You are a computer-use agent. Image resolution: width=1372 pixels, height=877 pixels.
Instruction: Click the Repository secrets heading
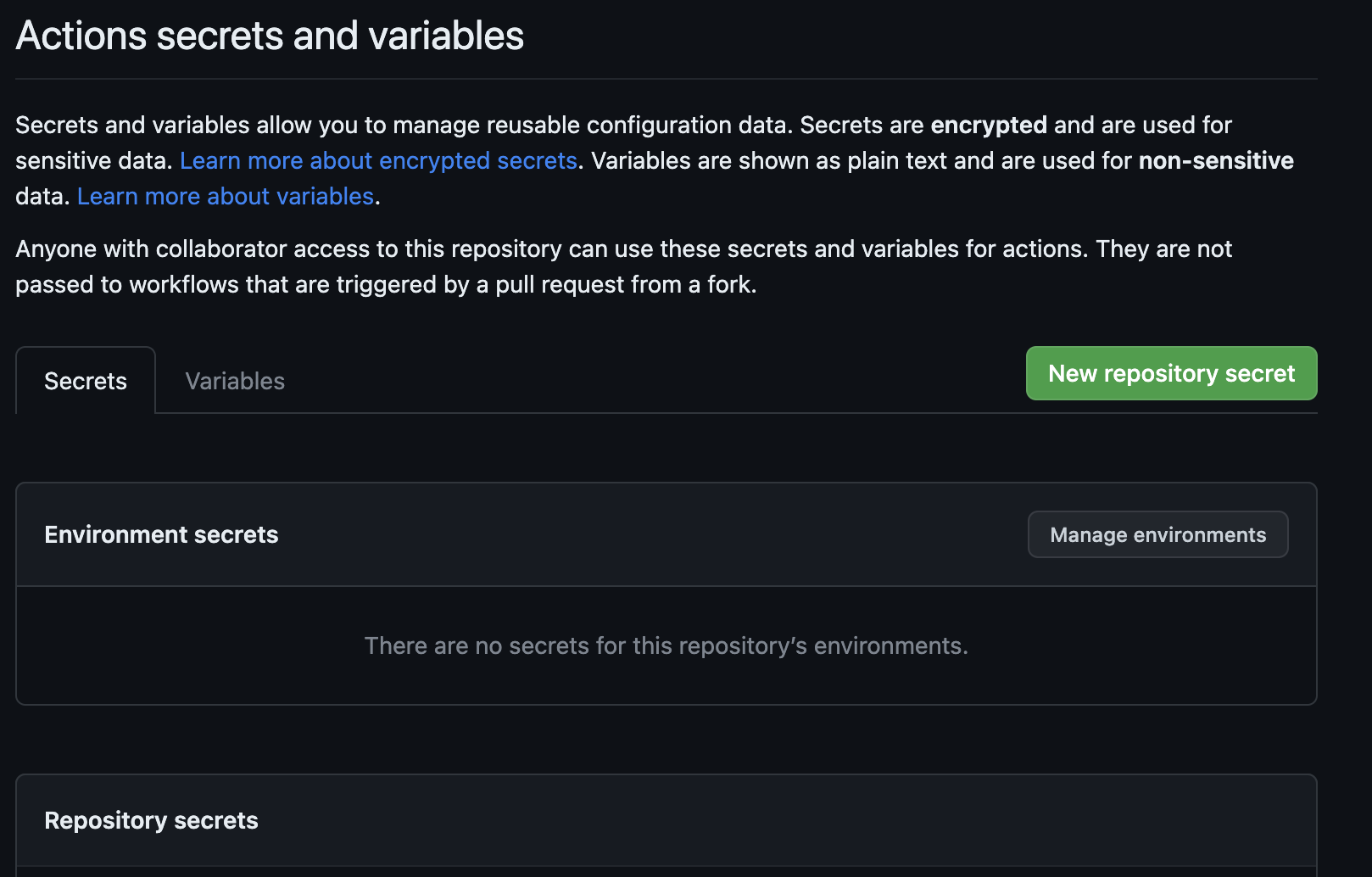(151, 820)
